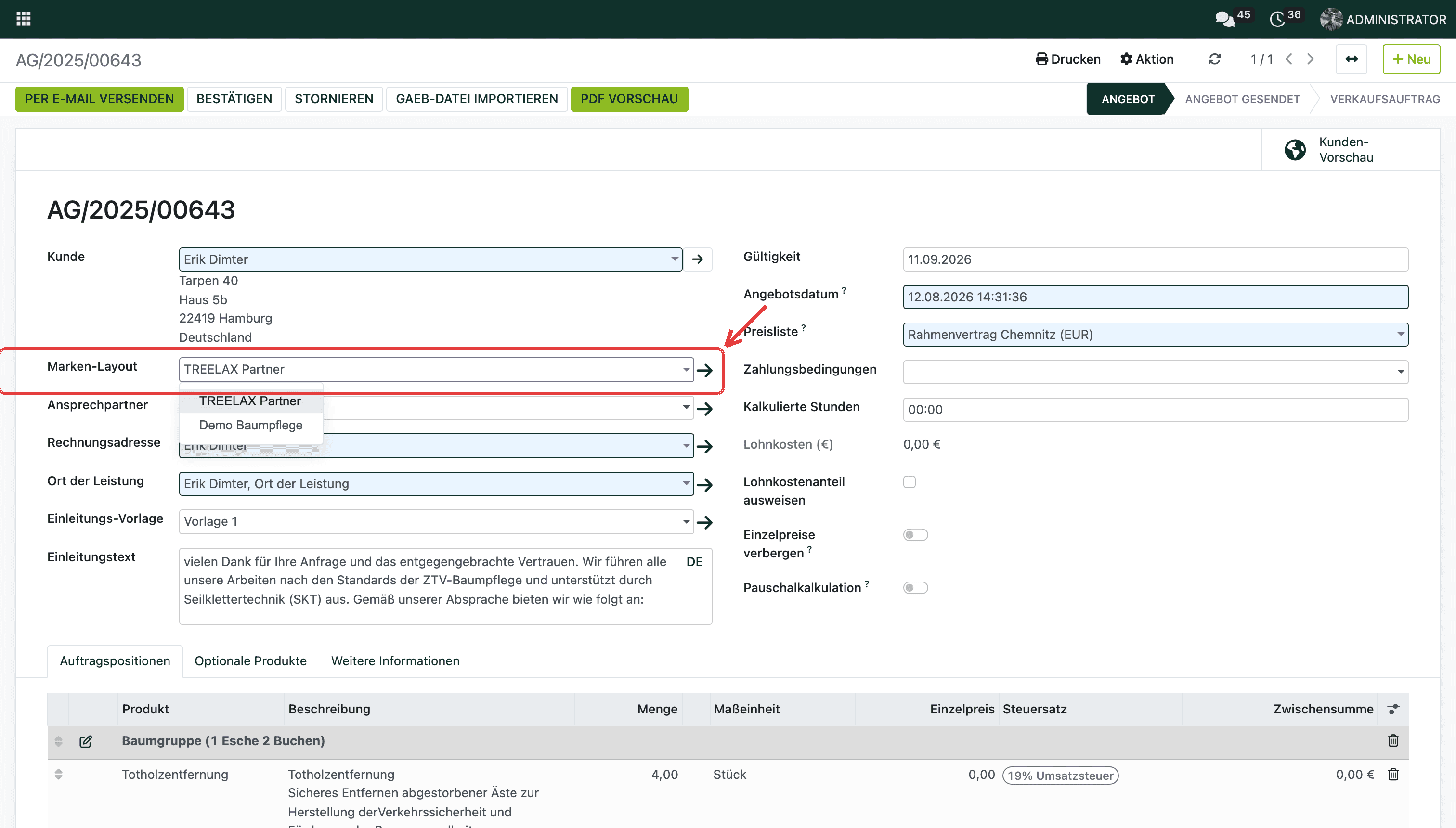
Task: Switch to Auftragspositionen tab
Action: (115, 661)
